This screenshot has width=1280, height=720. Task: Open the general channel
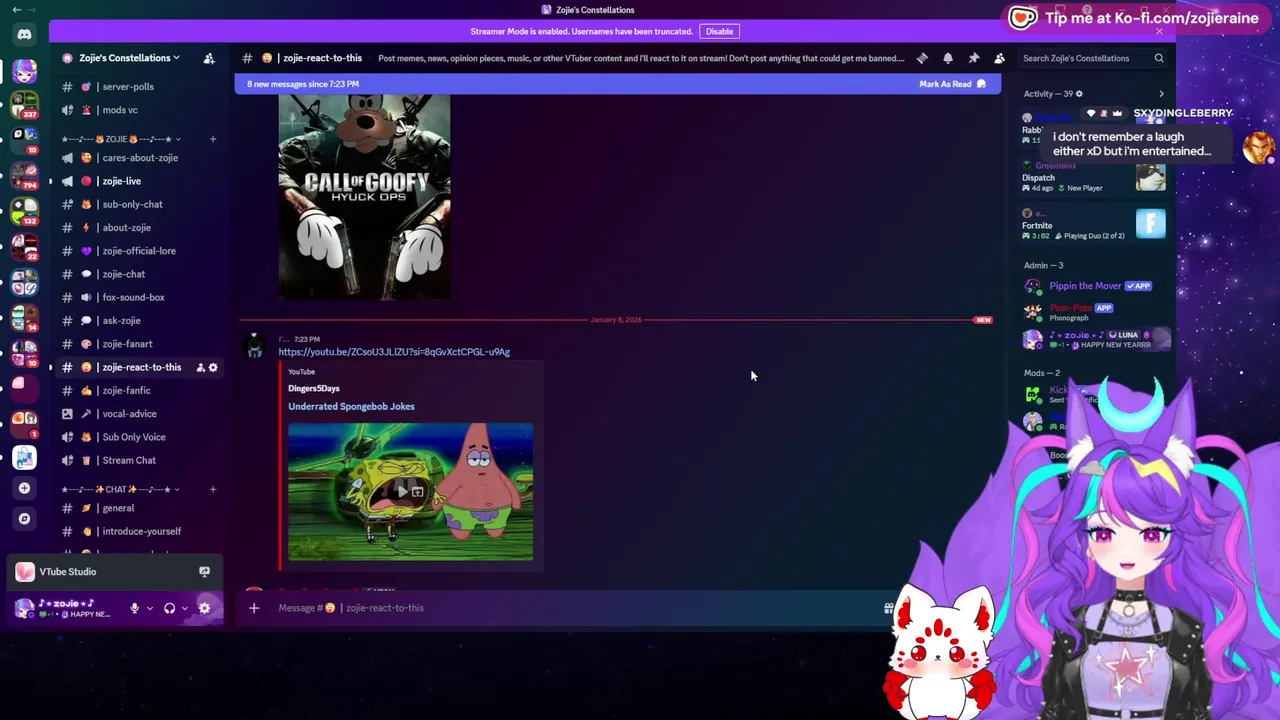coord(139,508)
